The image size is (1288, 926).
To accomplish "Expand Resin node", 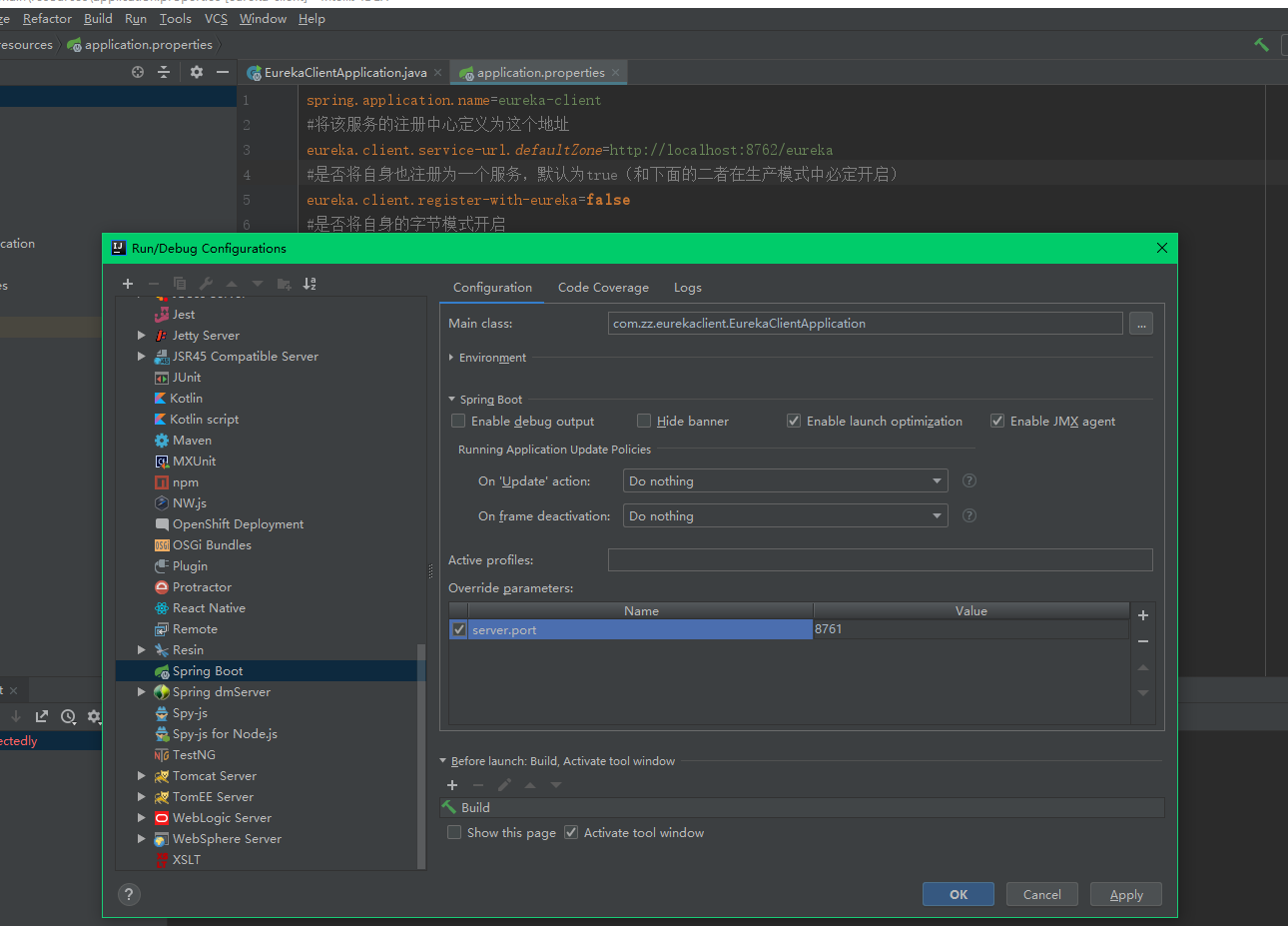I will point(142,650).
